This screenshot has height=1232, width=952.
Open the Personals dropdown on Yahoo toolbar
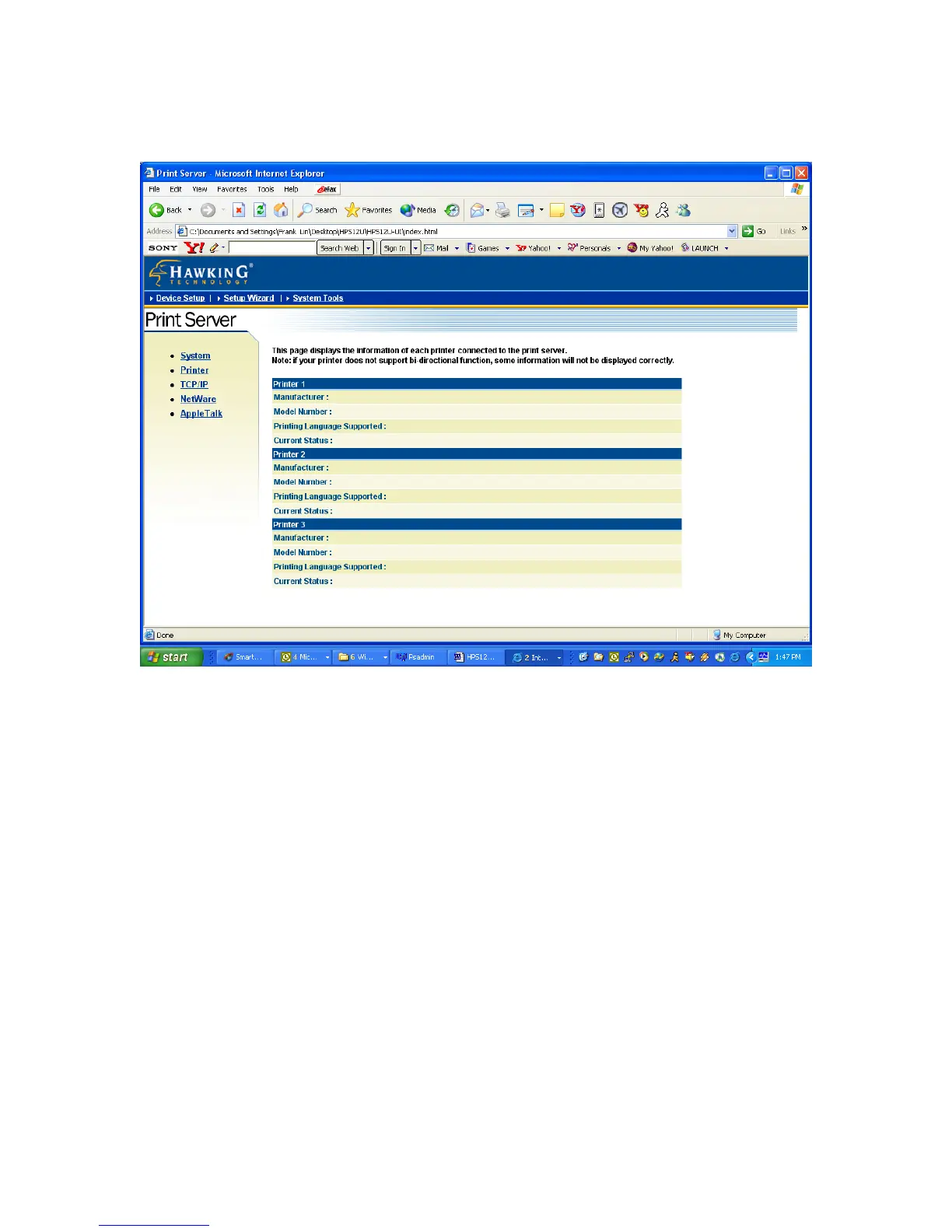tap(619, 248)
